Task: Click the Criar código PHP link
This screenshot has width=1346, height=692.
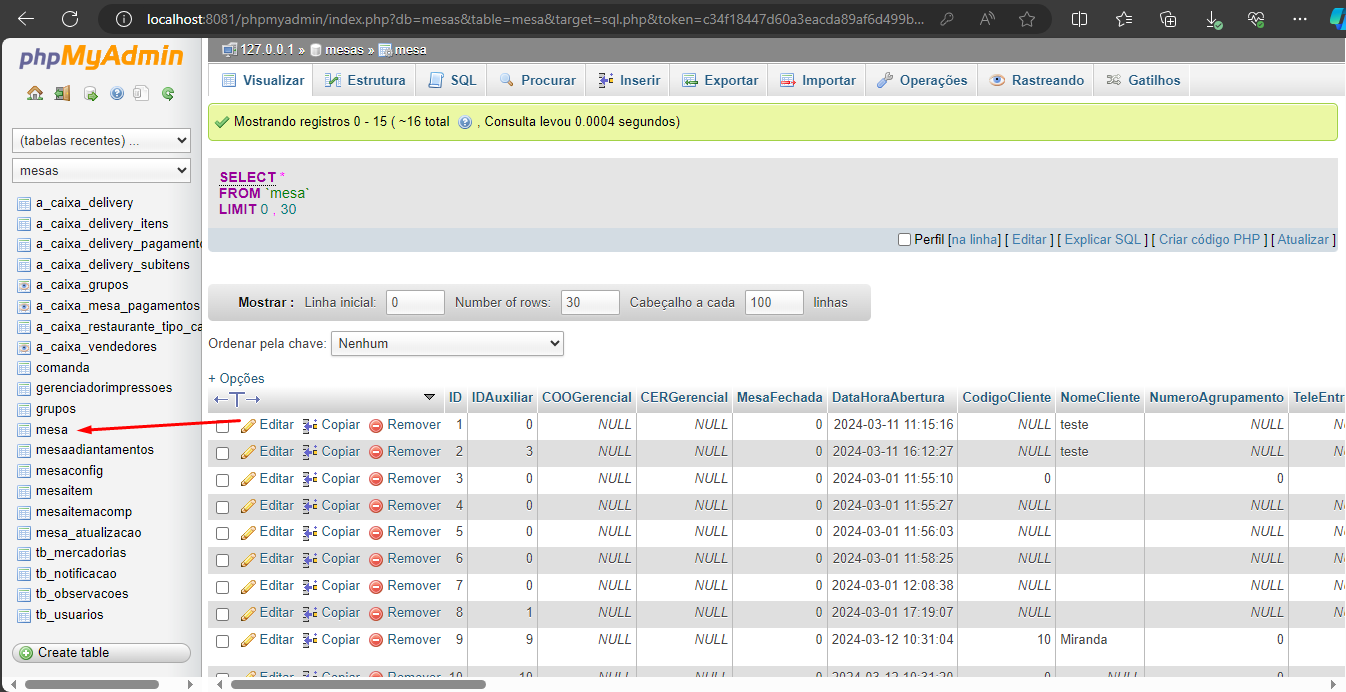Action: tap(1209, 240)
